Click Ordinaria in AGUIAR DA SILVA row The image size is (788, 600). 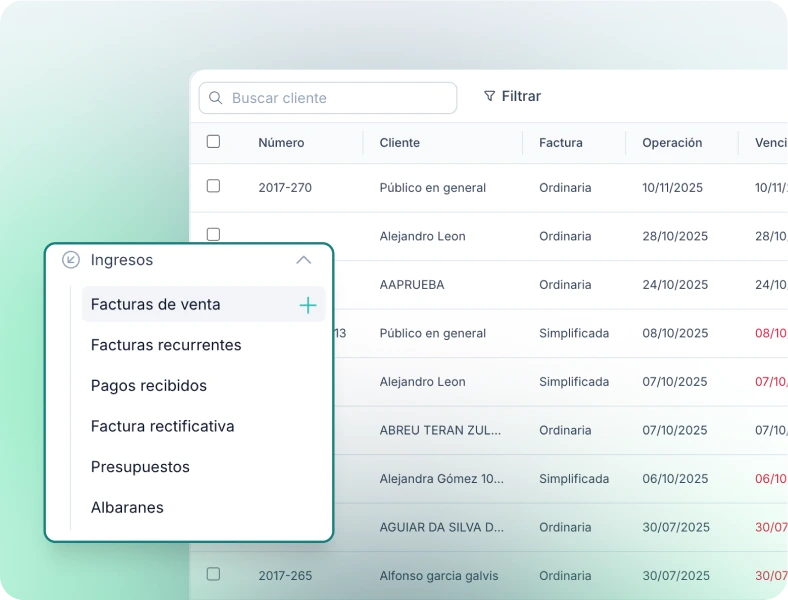click(565, 527)
